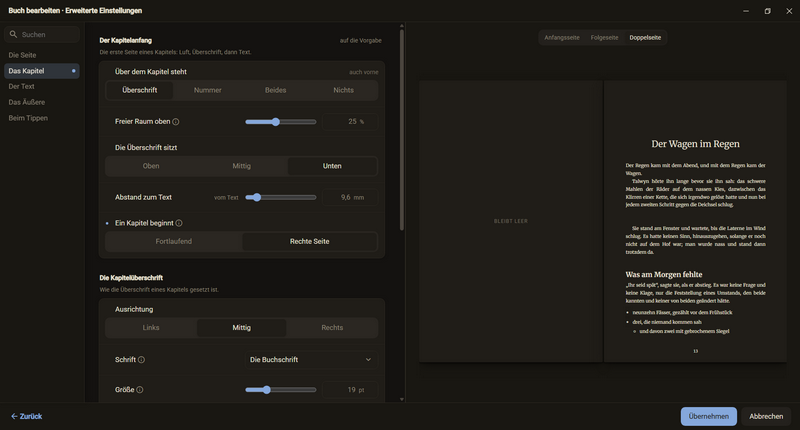Click Übernehmen button
Image resolution: width=800 pixels, height=430 pixels.
coord(709,416)
